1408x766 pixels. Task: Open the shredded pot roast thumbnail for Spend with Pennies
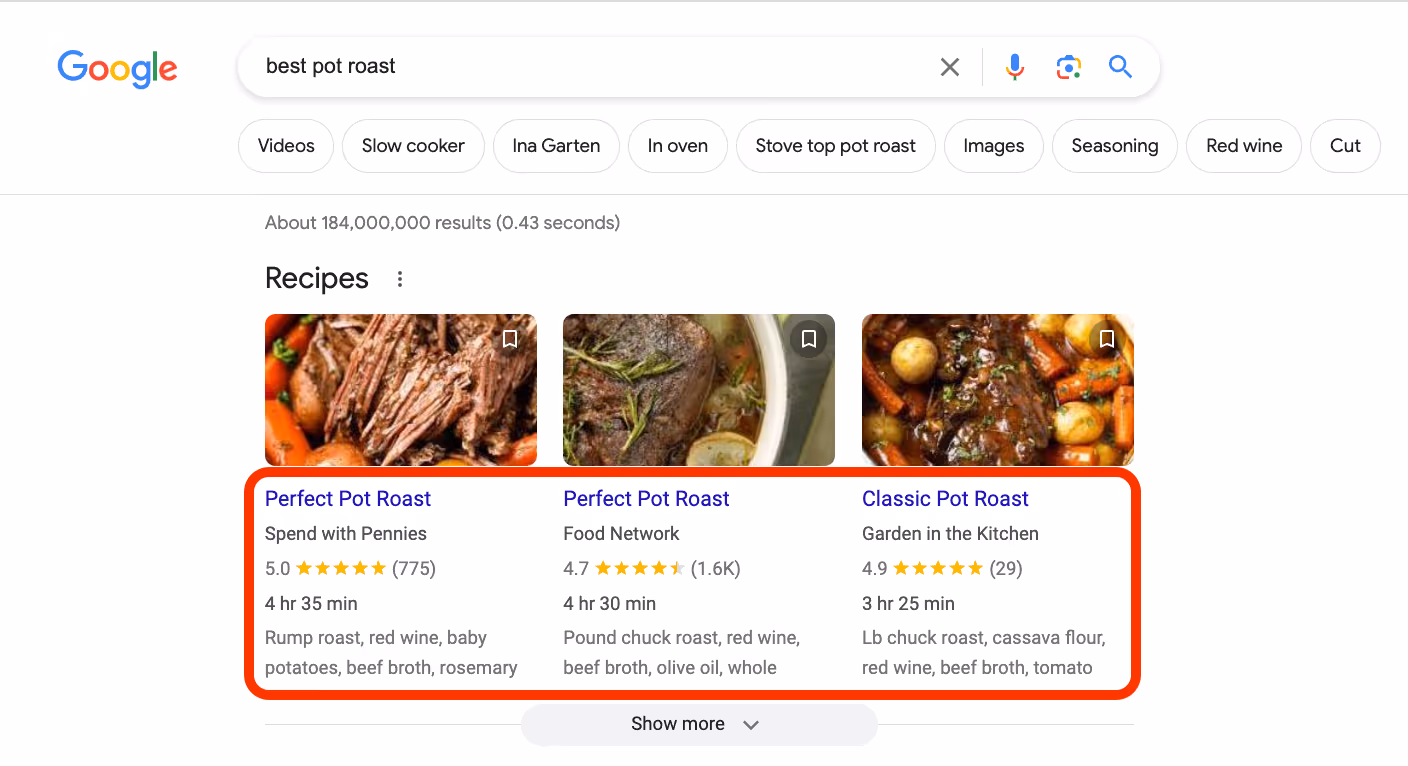(x=401, y=390)
